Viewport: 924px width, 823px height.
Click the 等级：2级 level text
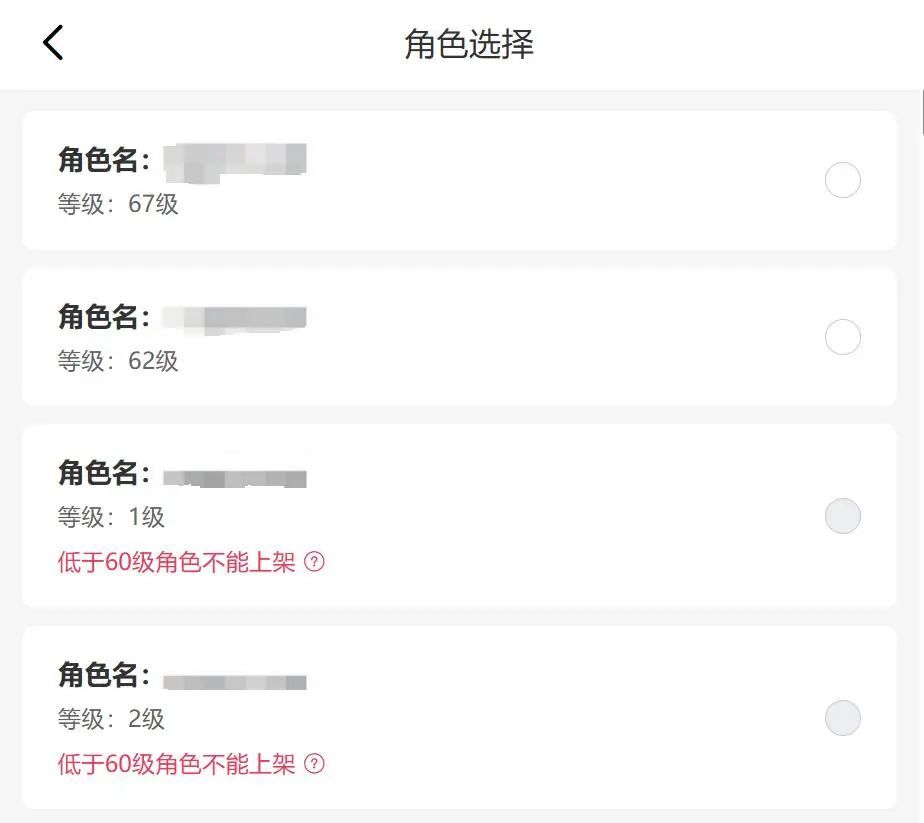coord(111,719)
